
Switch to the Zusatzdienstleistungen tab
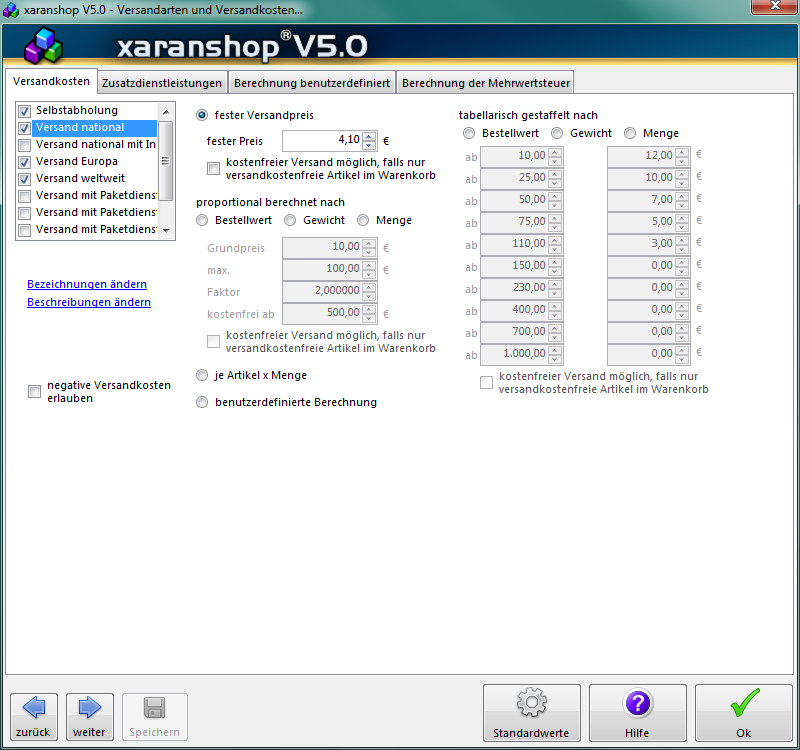click(x=162, y=83)
